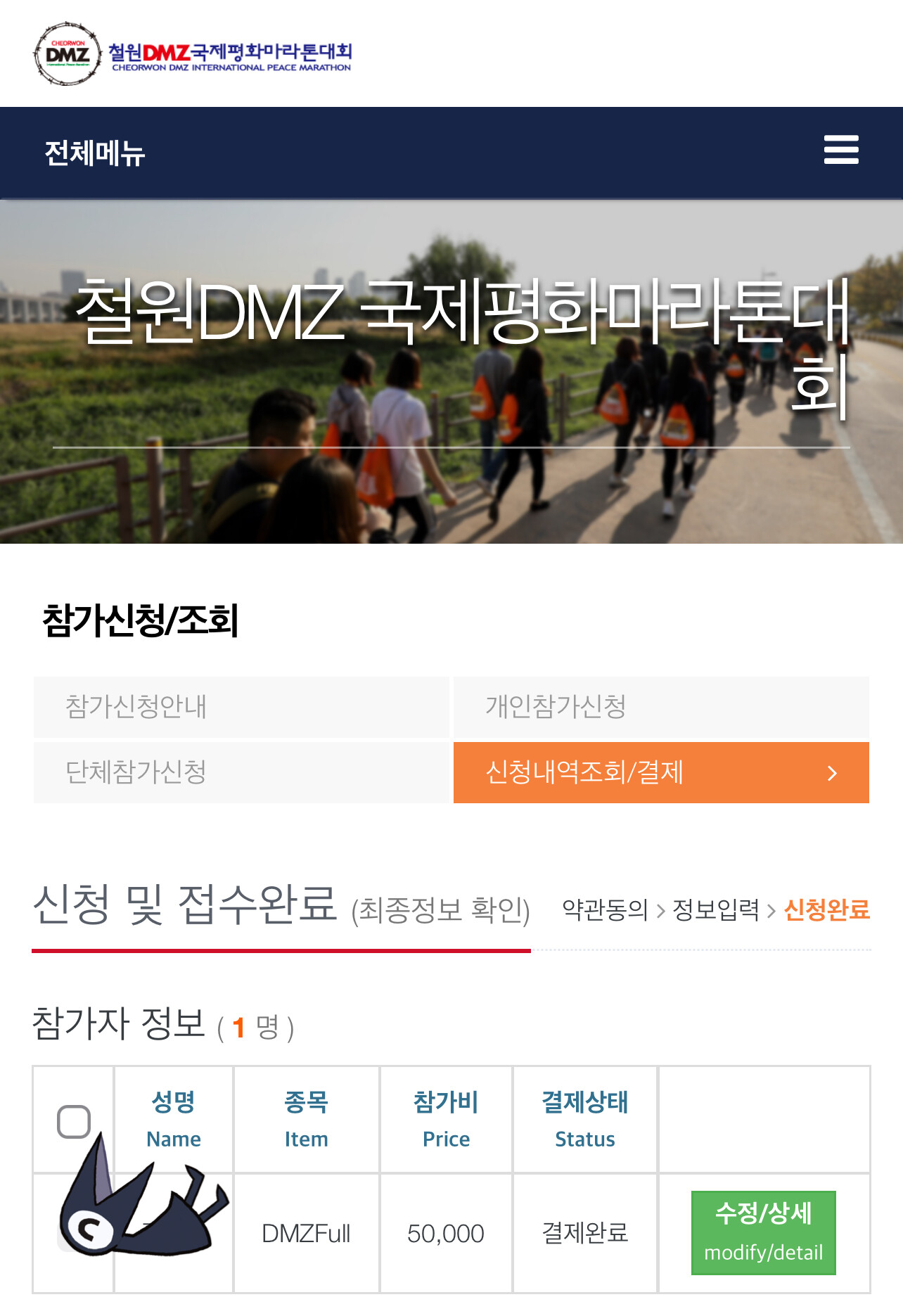Viewport: 903px width, 1316px height.
Task: Click the 신청완료 step in breadcrumb
Action: point(827,909)
